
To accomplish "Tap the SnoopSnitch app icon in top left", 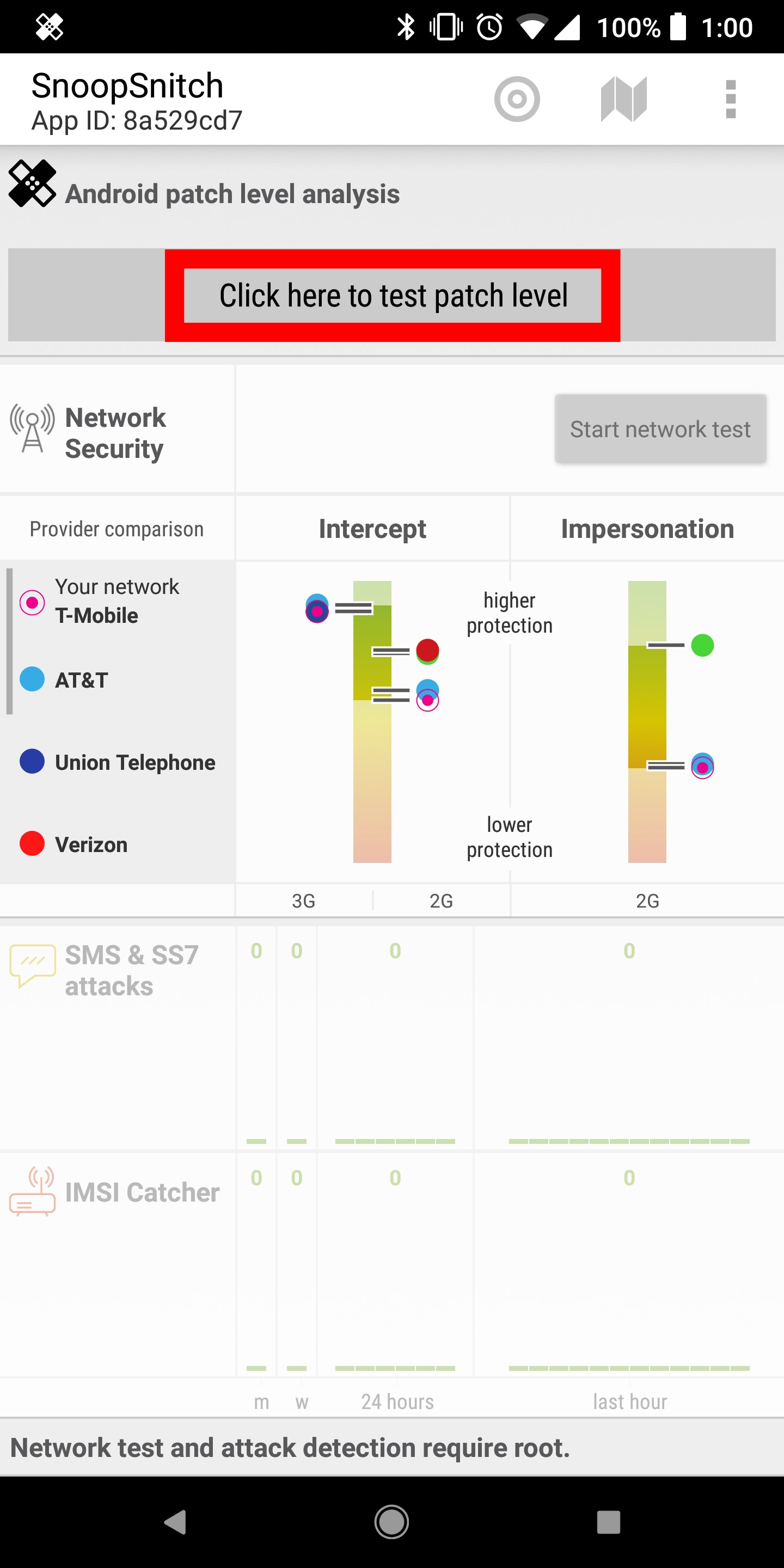I will (48, 27).
